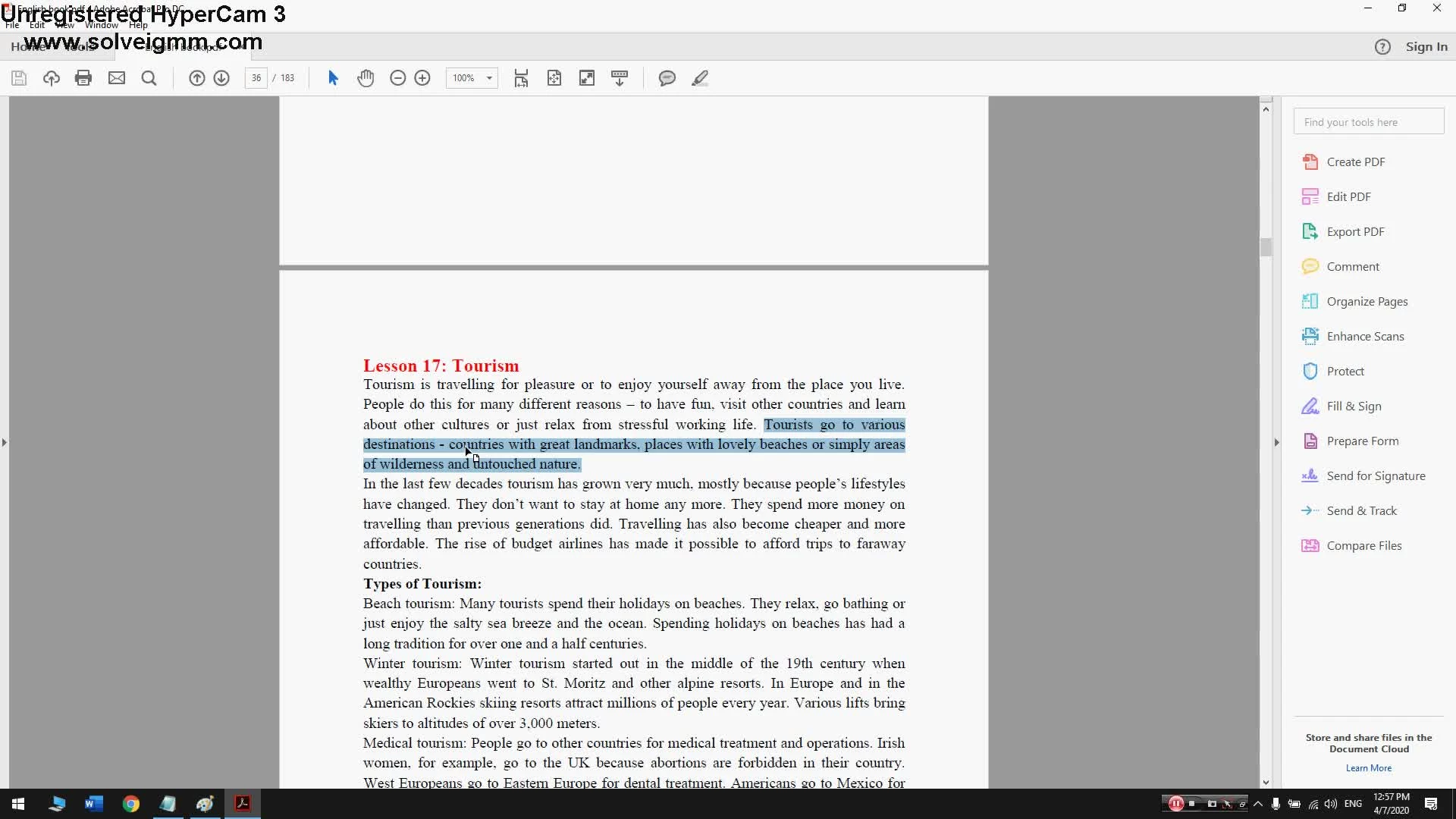Switch to the Home tab

point(27,47)
